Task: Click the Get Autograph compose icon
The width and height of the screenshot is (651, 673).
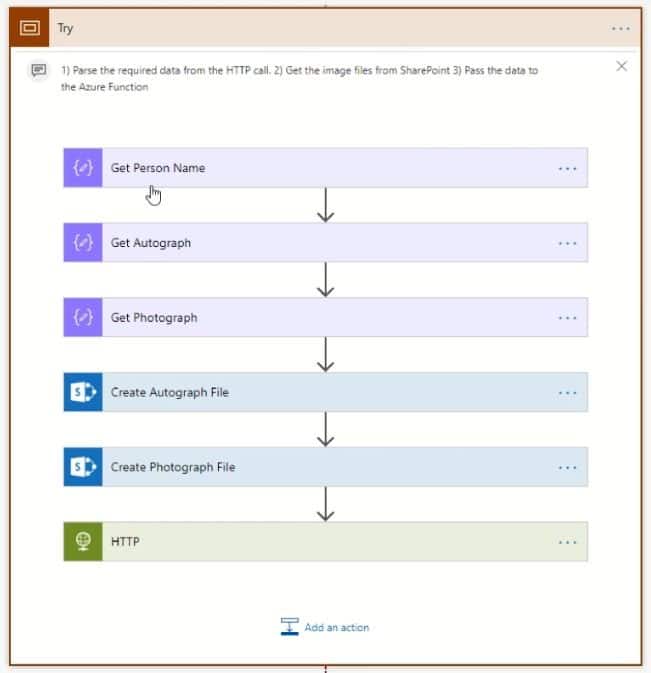Action: [x=83, y=243]
